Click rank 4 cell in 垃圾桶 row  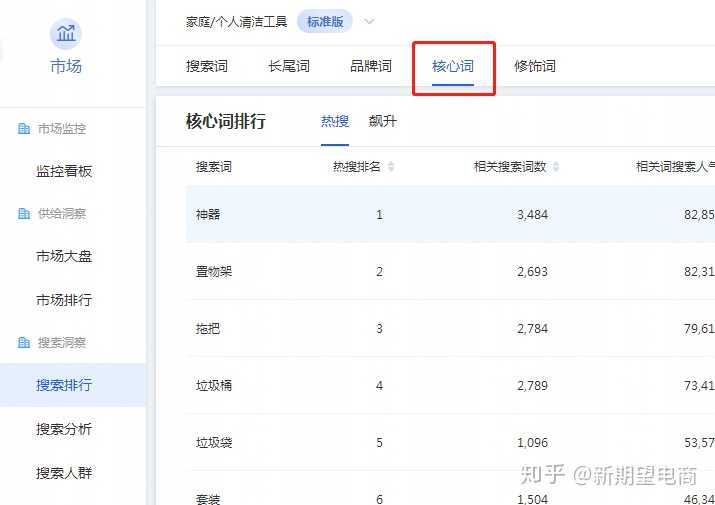pyautogui.click(x=379, y=385)
